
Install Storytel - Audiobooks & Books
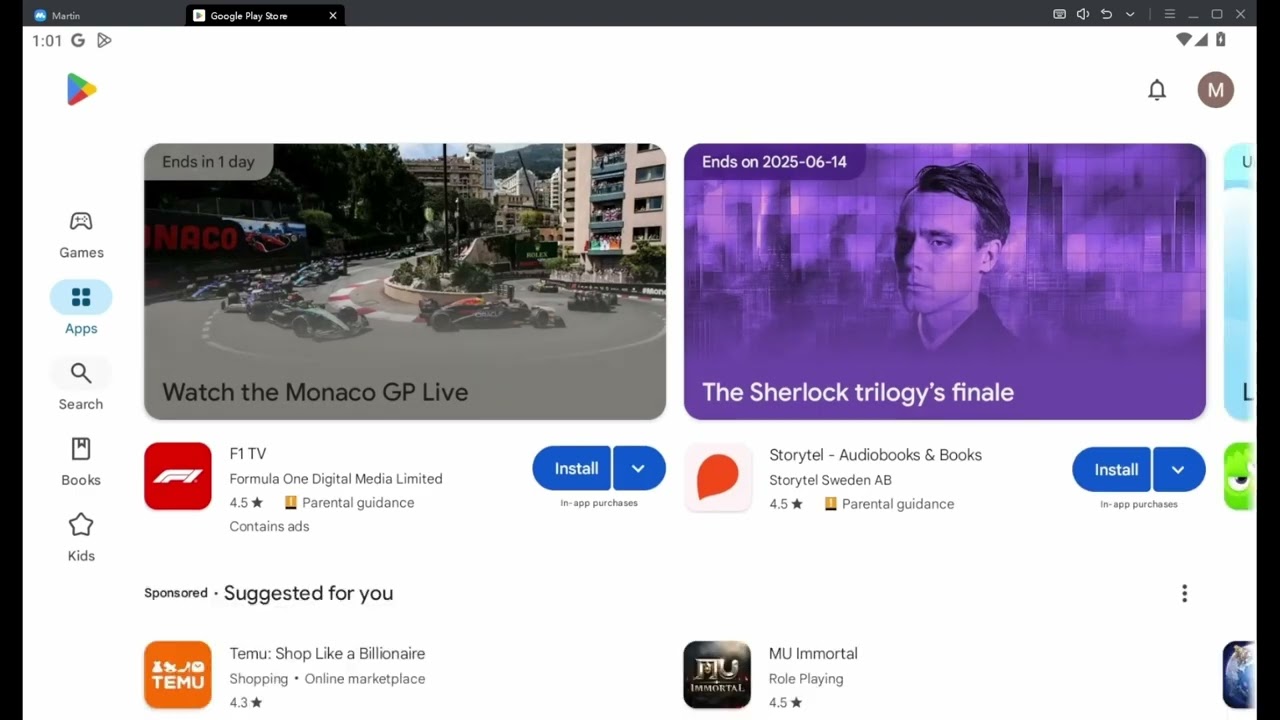point(1113,469)
